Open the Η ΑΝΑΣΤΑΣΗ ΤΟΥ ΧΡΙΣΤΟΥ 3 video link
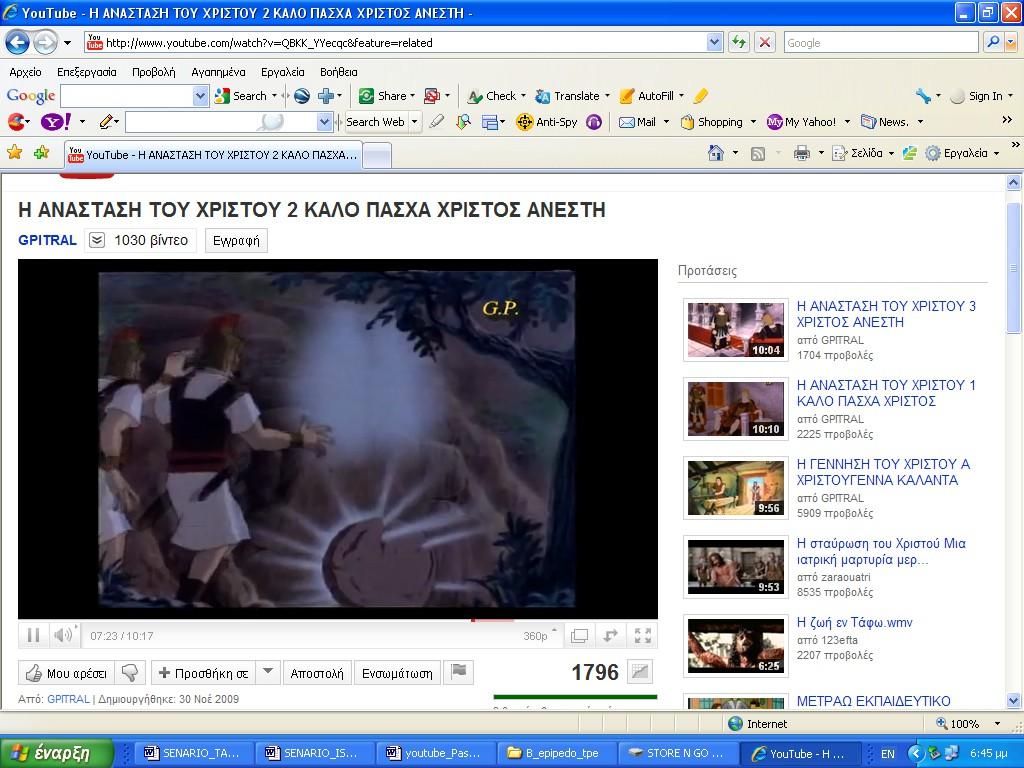This screenshot has width=1024, height=768. (886, 314)
